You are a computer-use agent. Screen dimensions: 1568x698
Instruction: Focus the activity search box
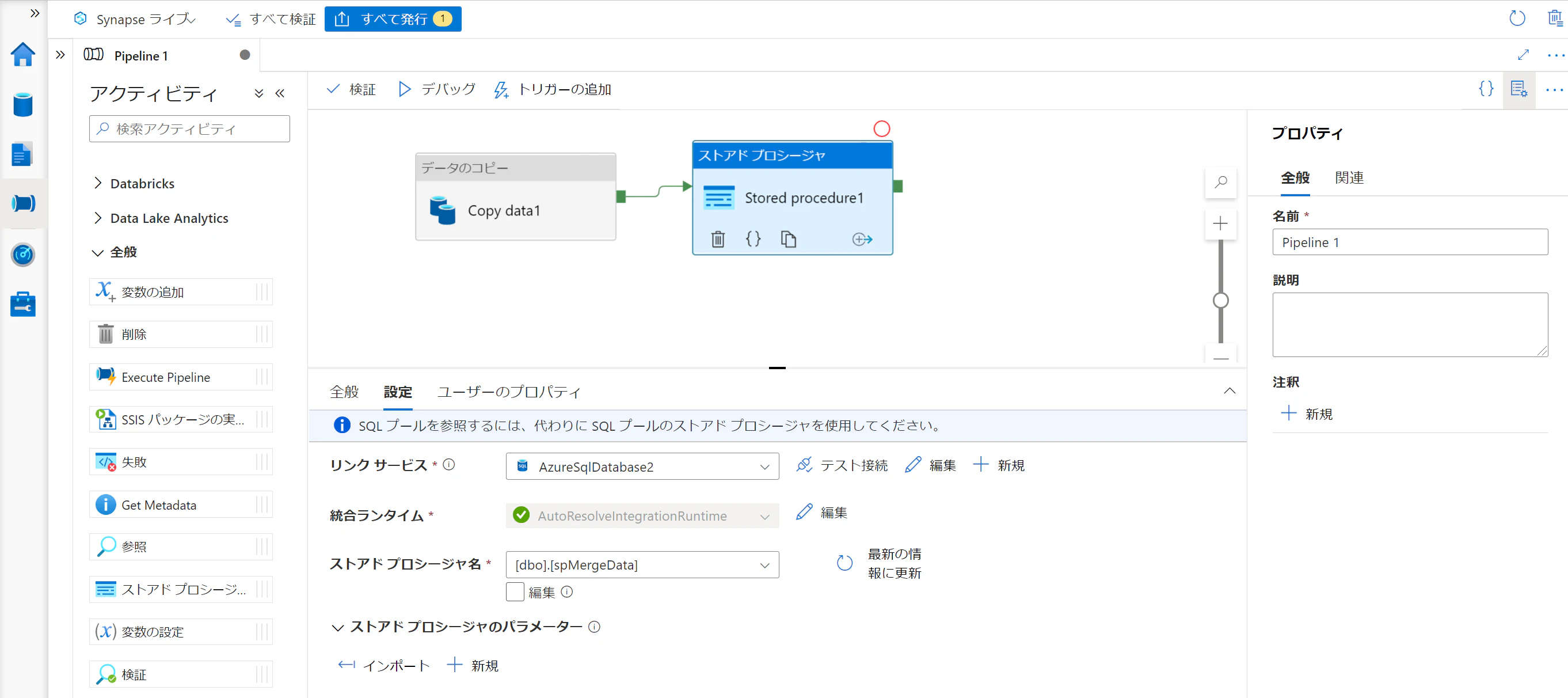(189, 128)
